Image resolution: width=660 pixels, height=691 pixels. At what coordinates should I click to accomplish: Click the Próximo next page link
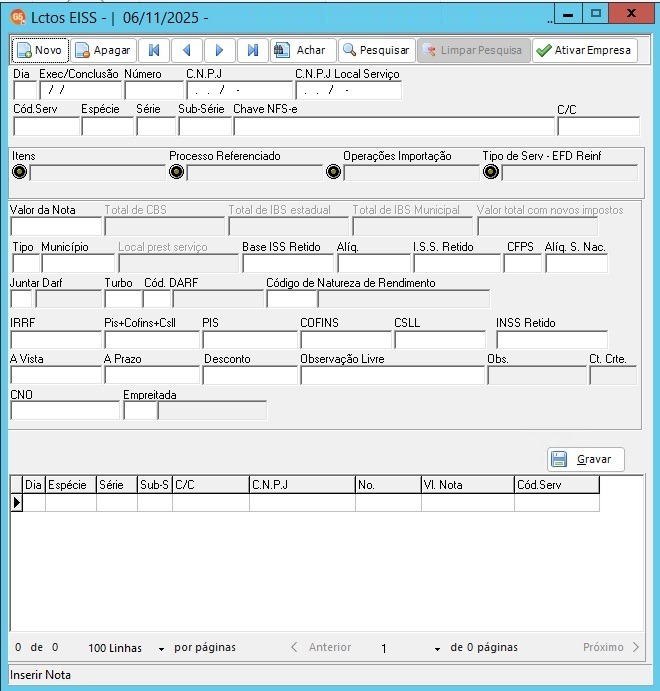(x=611, y=647)
